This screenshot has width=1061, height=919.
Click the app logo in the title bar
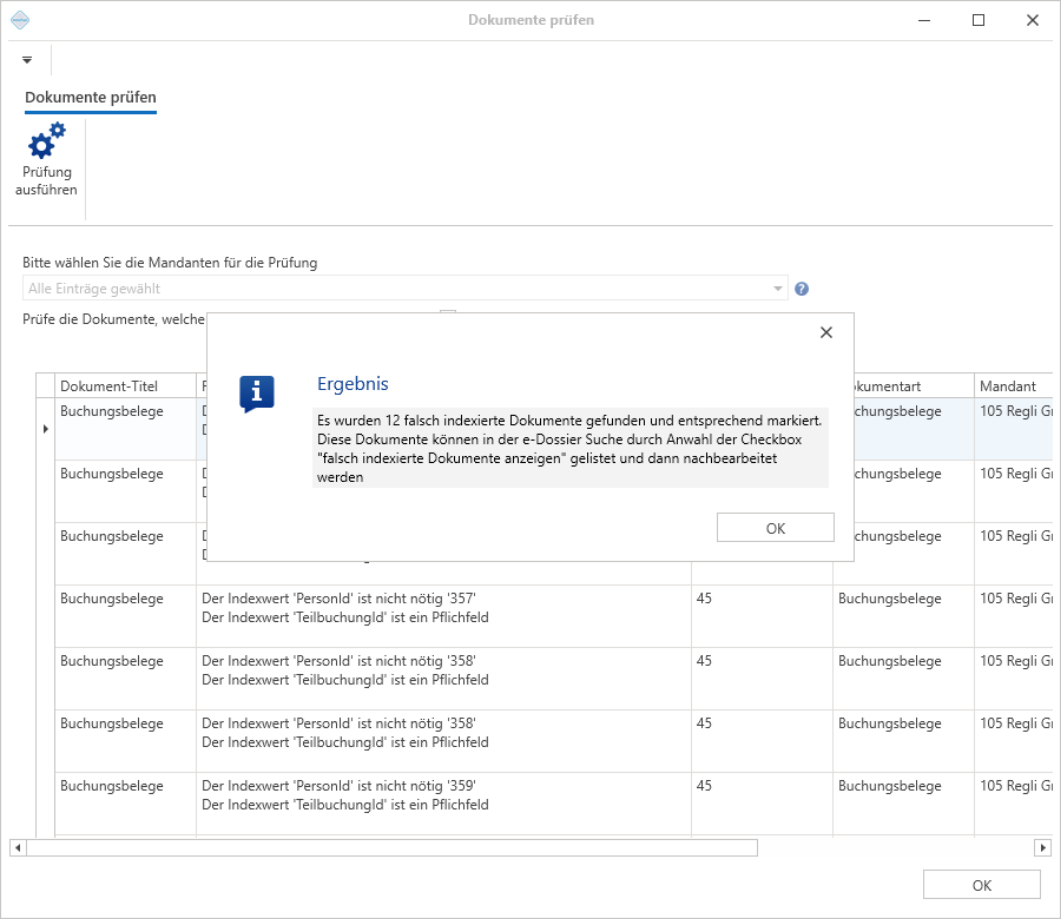(x=20, y=20)
